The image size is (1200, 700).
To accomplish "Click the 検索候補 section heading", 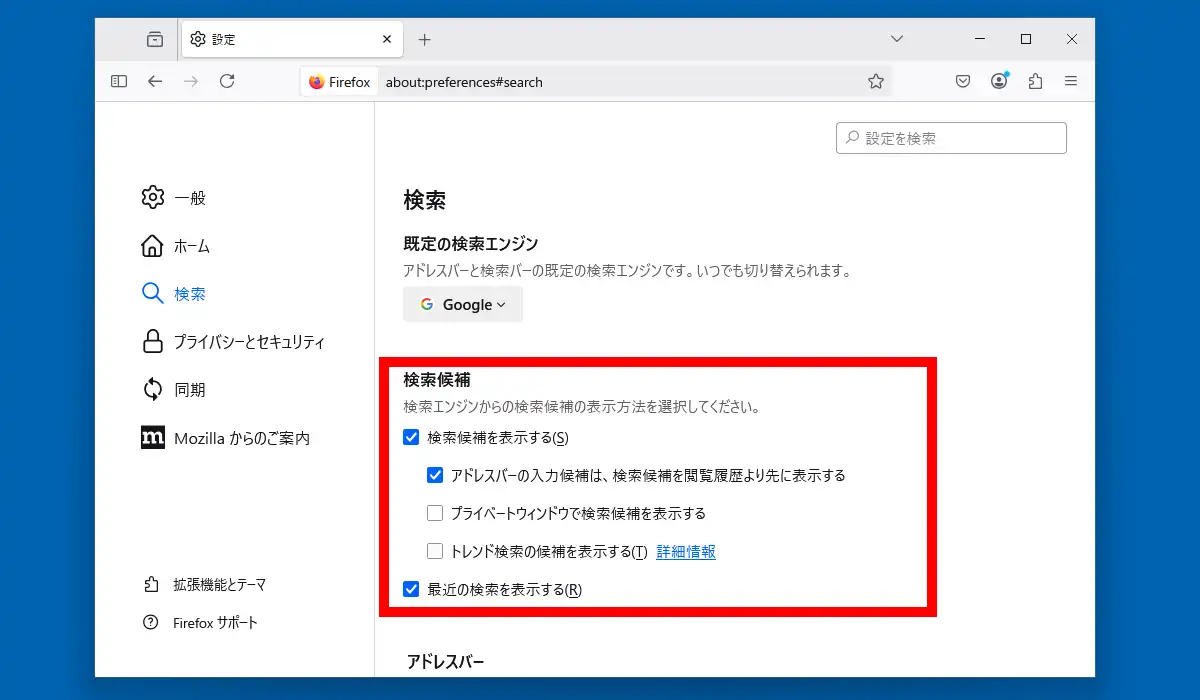I will point(437,380).
